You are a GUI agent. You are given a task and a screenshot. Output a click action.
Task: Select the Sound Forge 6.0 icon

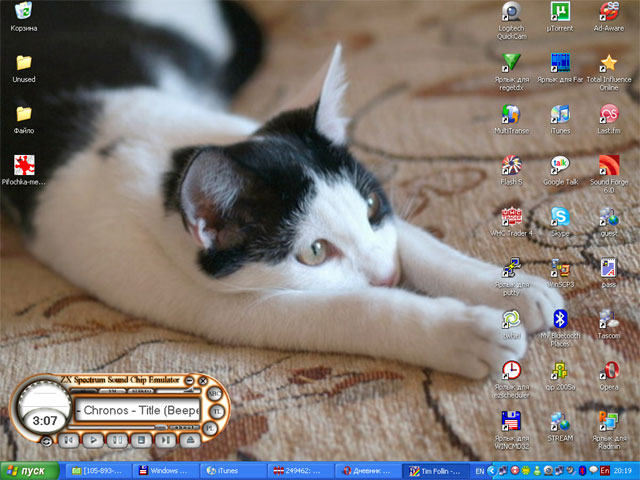click(608, 165)
